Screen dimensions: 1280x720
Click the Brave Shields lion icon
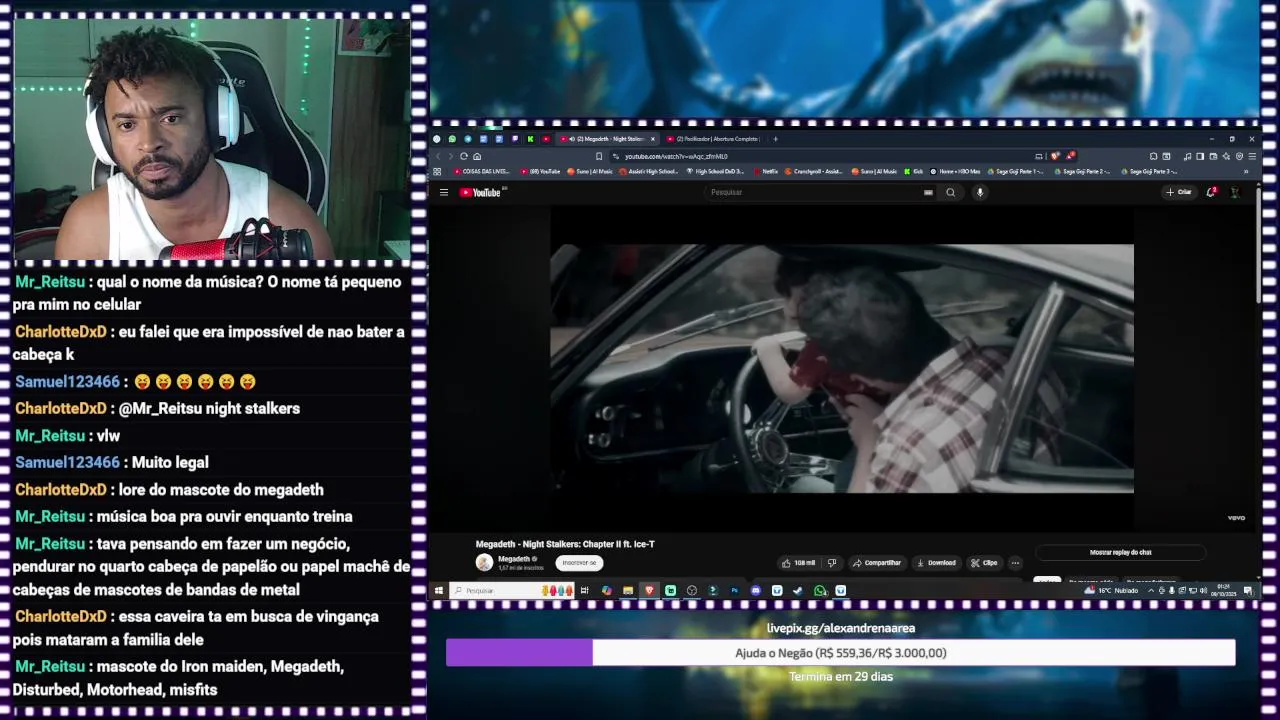click(1055, 156)
